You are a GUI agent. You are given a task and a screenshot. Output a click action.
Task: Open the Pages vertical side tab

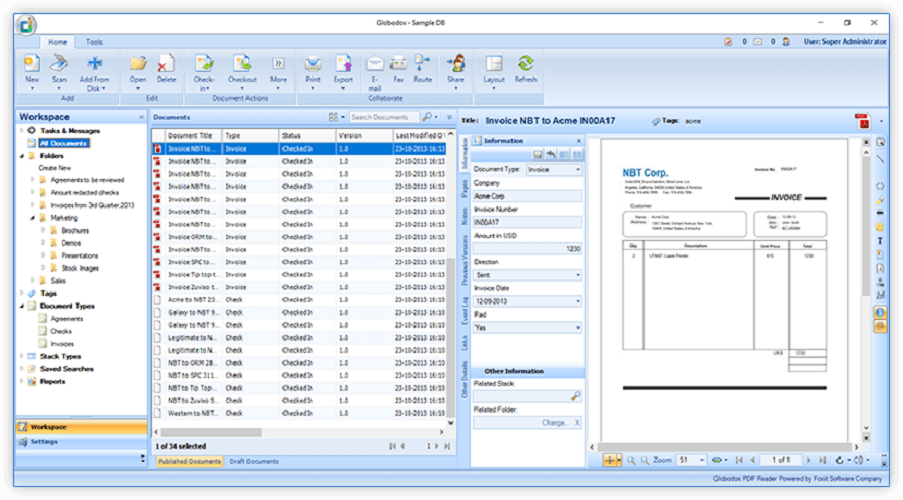point(465,188)
